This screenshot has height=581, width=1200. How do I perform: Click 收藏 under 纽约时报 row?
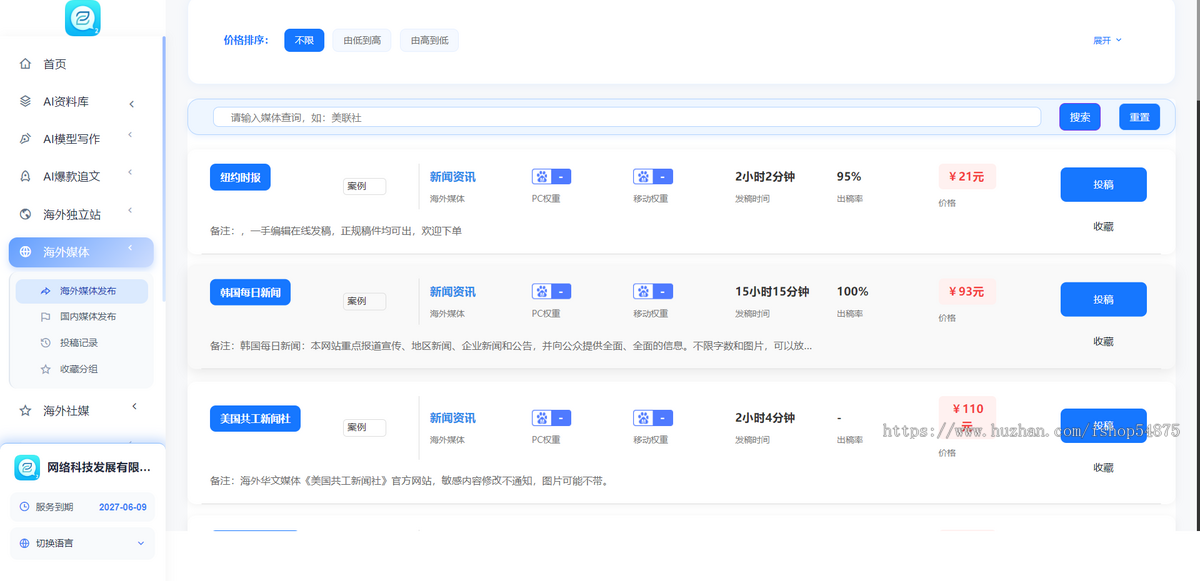pos(1103,226)
